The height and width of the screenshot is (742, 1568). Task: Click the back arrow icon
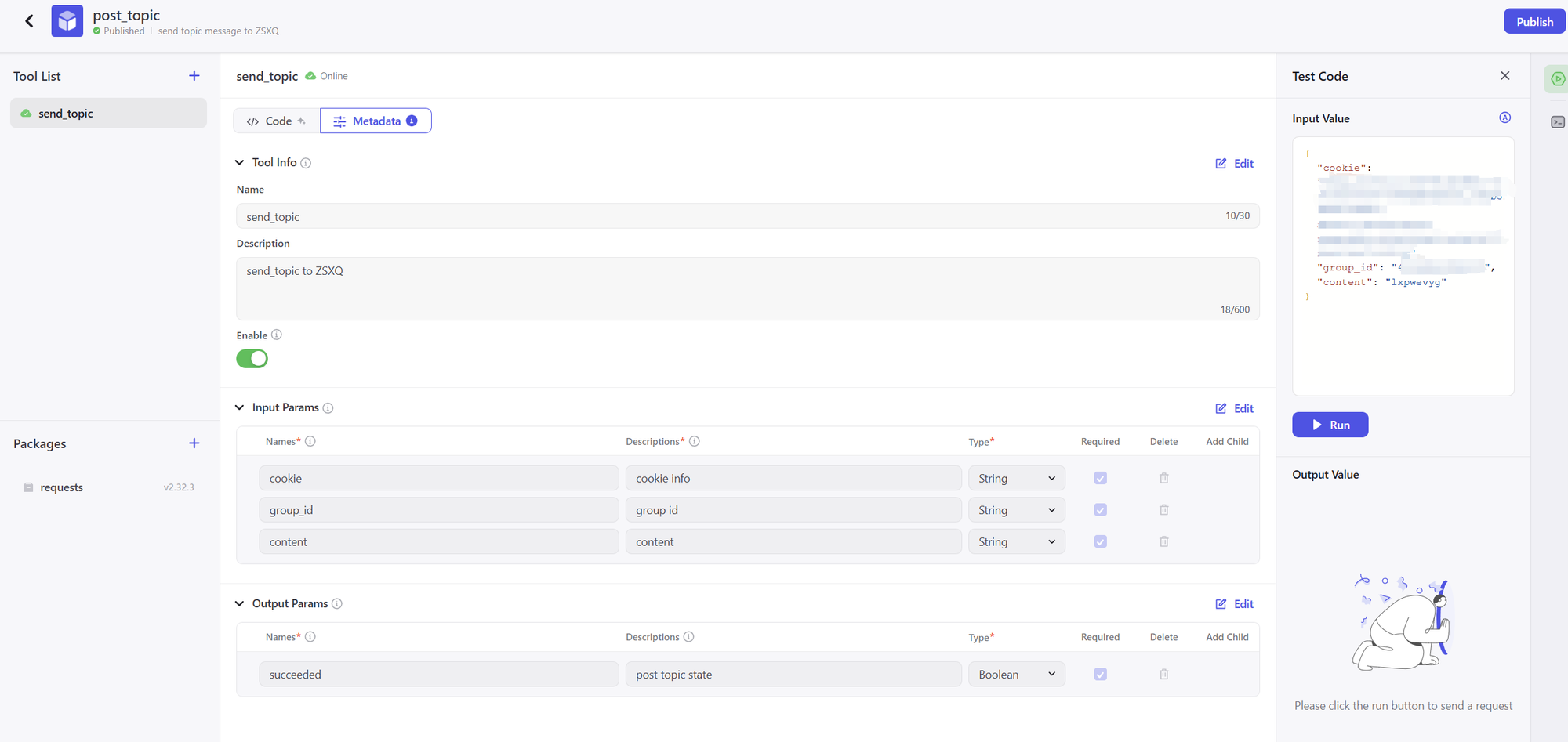(x=29, y=21)
